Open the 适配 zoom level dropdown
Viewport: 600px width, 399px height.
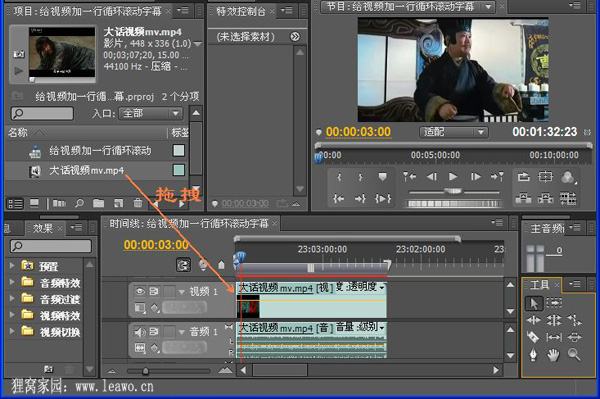[453, 132]
